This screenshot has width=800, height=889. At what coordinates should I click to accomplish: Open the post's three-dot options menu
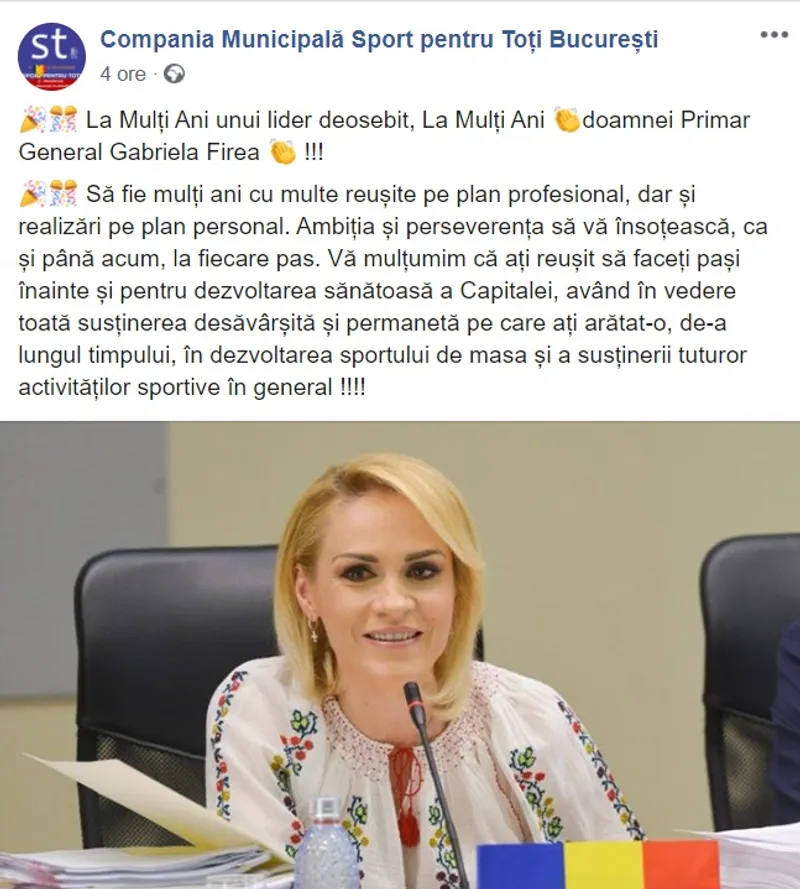coord(774,35)
